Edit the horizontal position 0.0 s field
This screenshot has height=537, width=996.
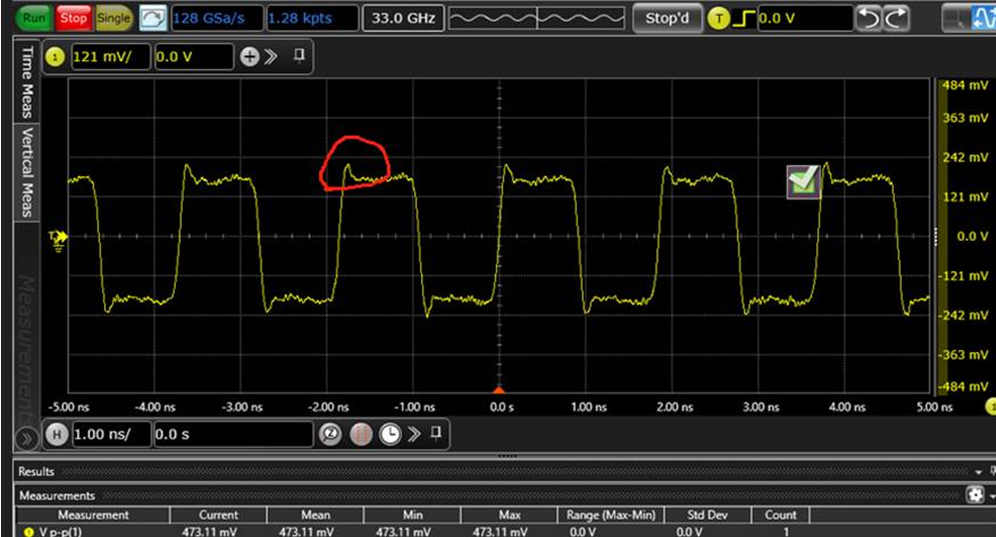[x=233, y=435]
